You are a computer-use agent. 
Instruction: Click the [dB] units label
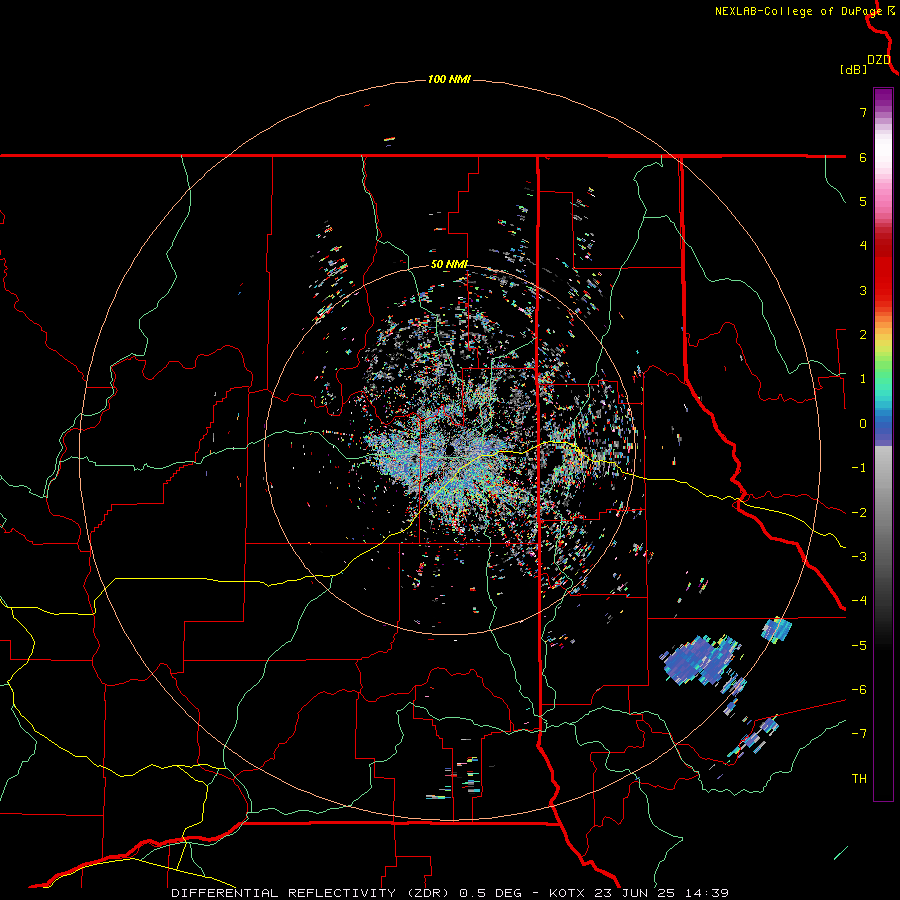[x=854, y=69]
